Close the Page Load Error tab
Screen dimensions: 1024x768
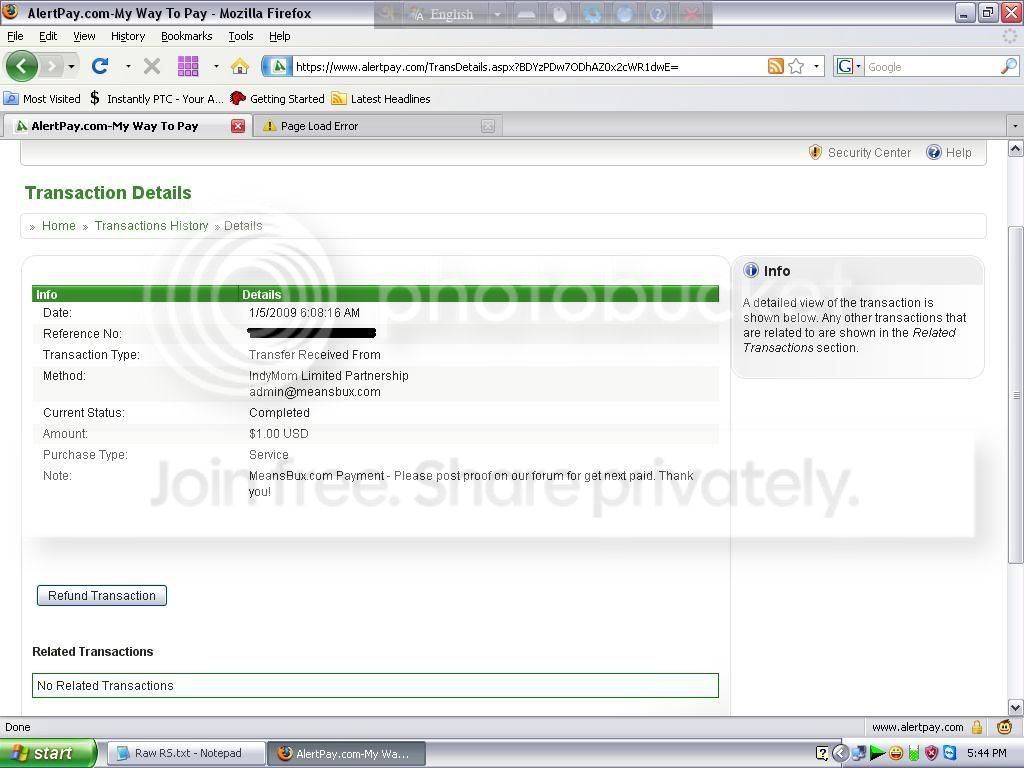488,126
